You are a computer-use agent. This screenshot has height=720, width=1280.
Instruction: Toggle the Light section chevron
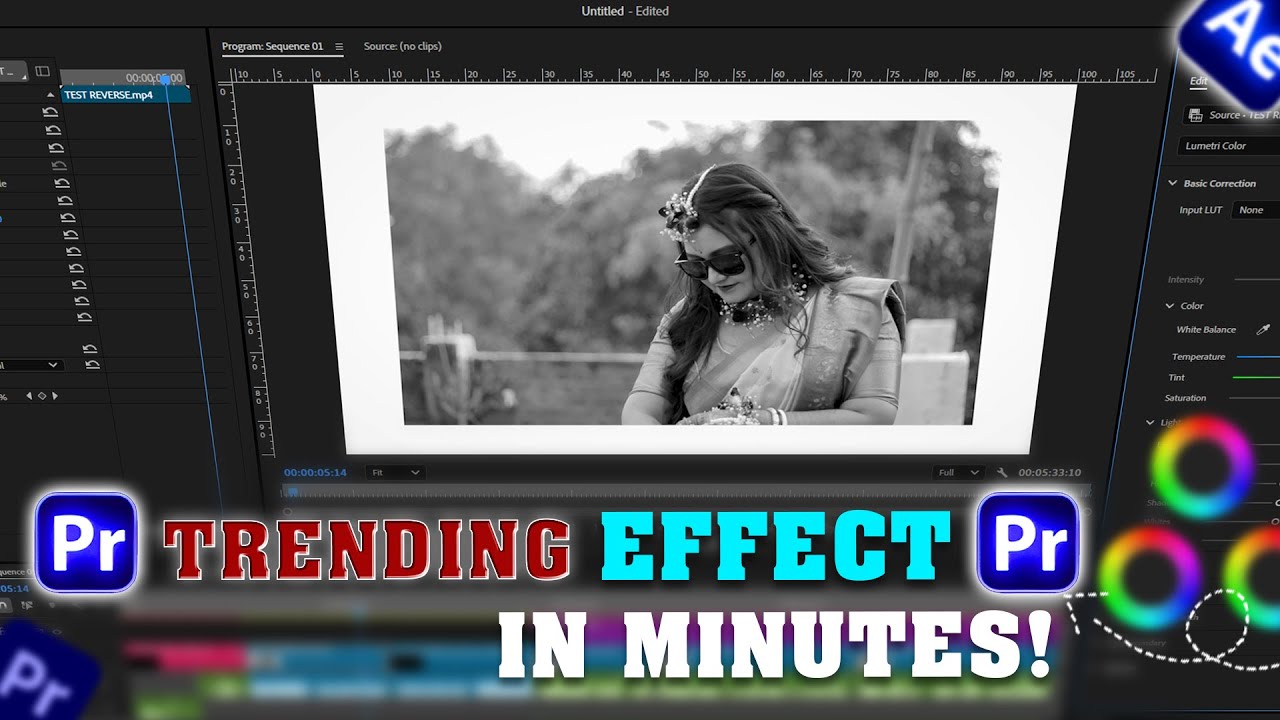coord(1150,422)
